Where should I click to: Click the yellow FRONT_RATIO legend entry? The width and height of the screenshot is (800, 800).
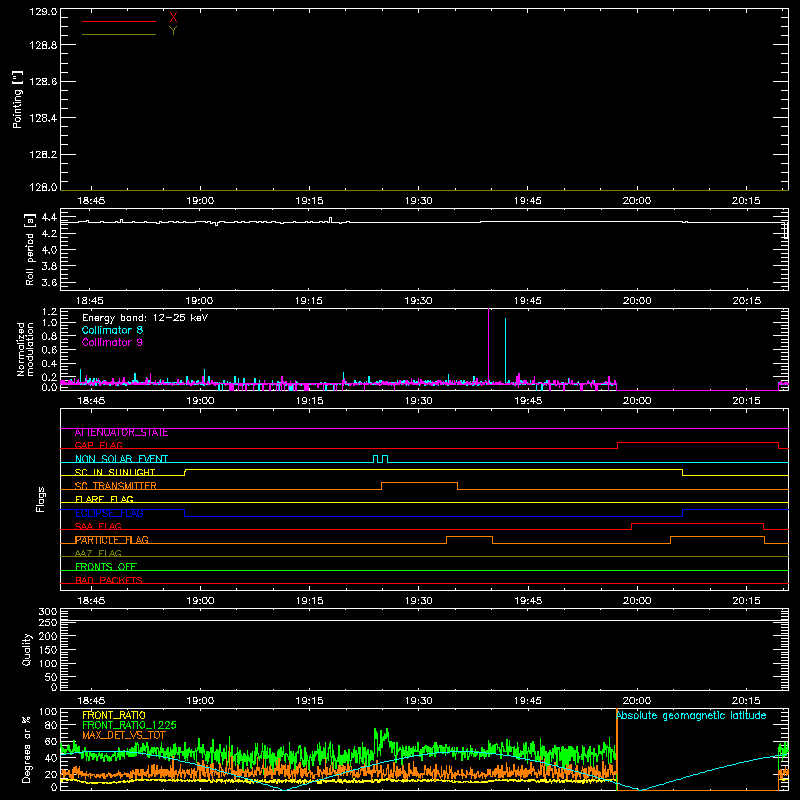click(114, 715)
